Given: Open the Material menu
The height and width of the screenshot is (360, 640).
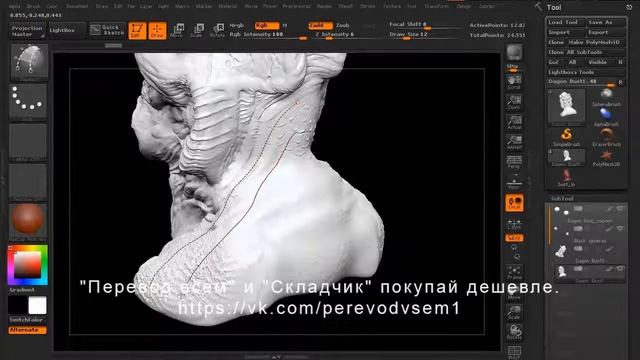Looking at the screenshot, I should click(227, 6).
